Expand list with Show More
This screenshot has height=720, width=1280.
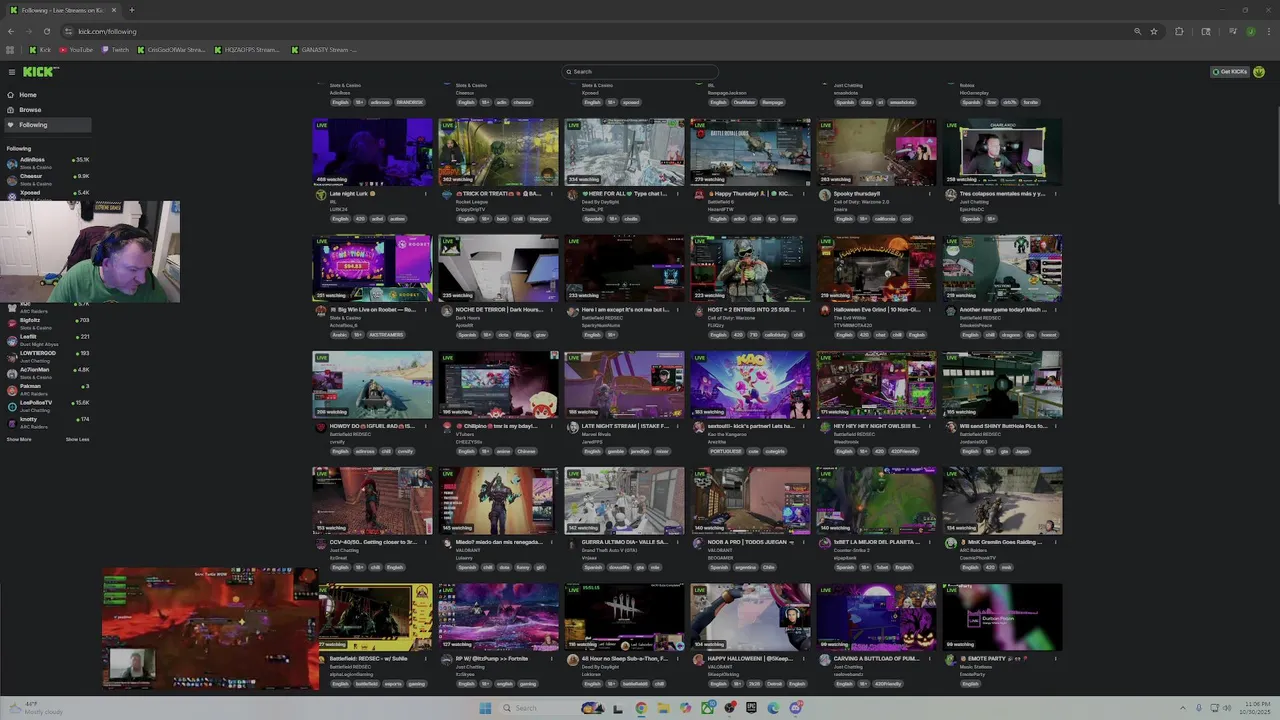[x=19, y=439]
